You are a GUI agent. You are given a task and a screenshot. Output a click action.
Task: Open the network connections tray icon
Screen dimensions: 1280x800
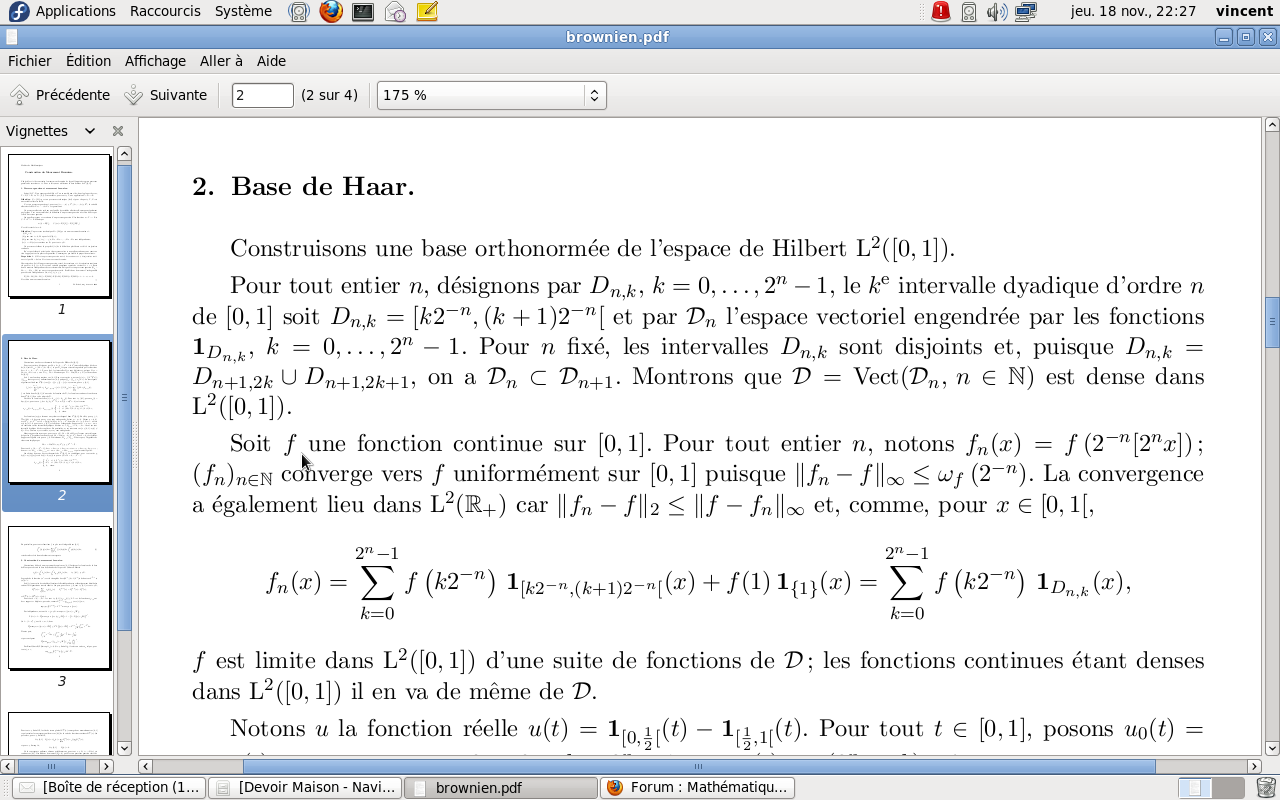tap(1025, 12)
